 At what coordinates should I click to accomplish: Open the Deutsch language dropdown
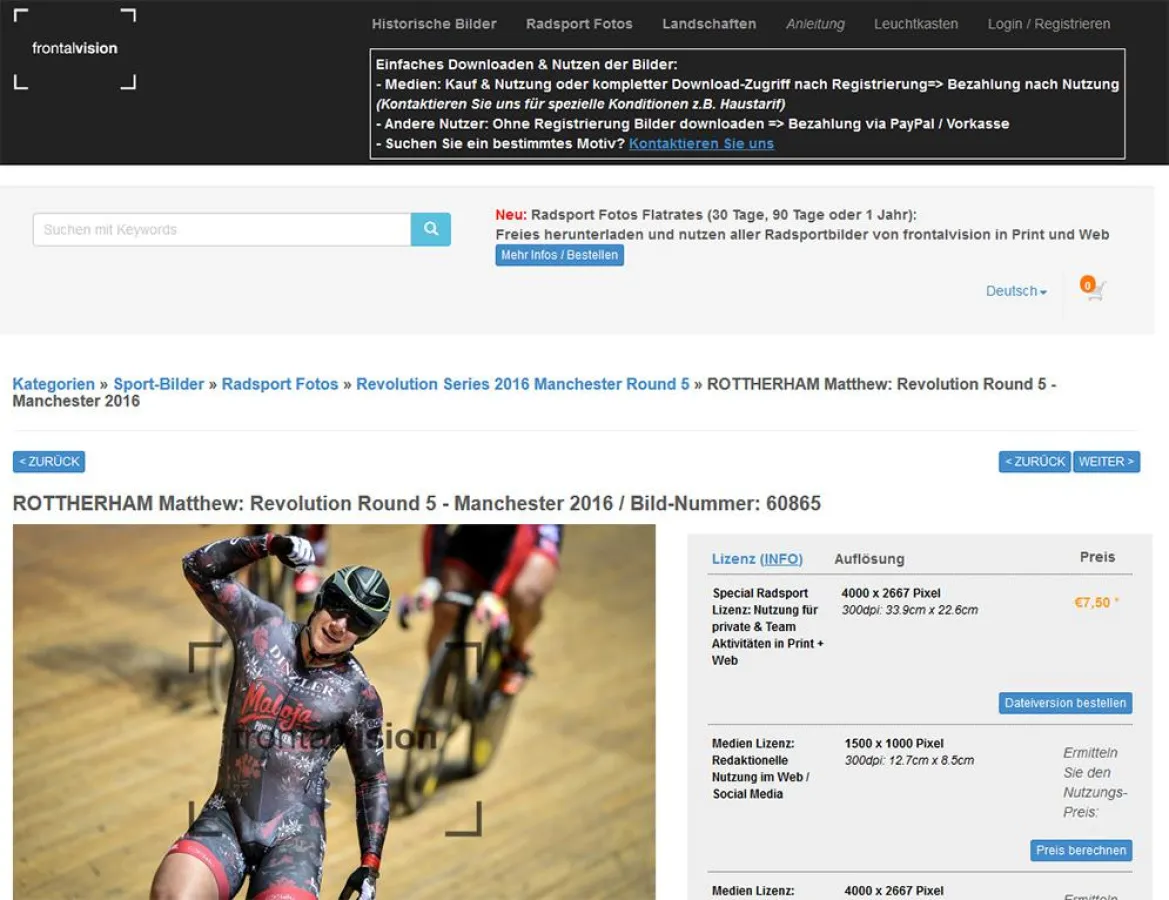(x=1014, y=291)
